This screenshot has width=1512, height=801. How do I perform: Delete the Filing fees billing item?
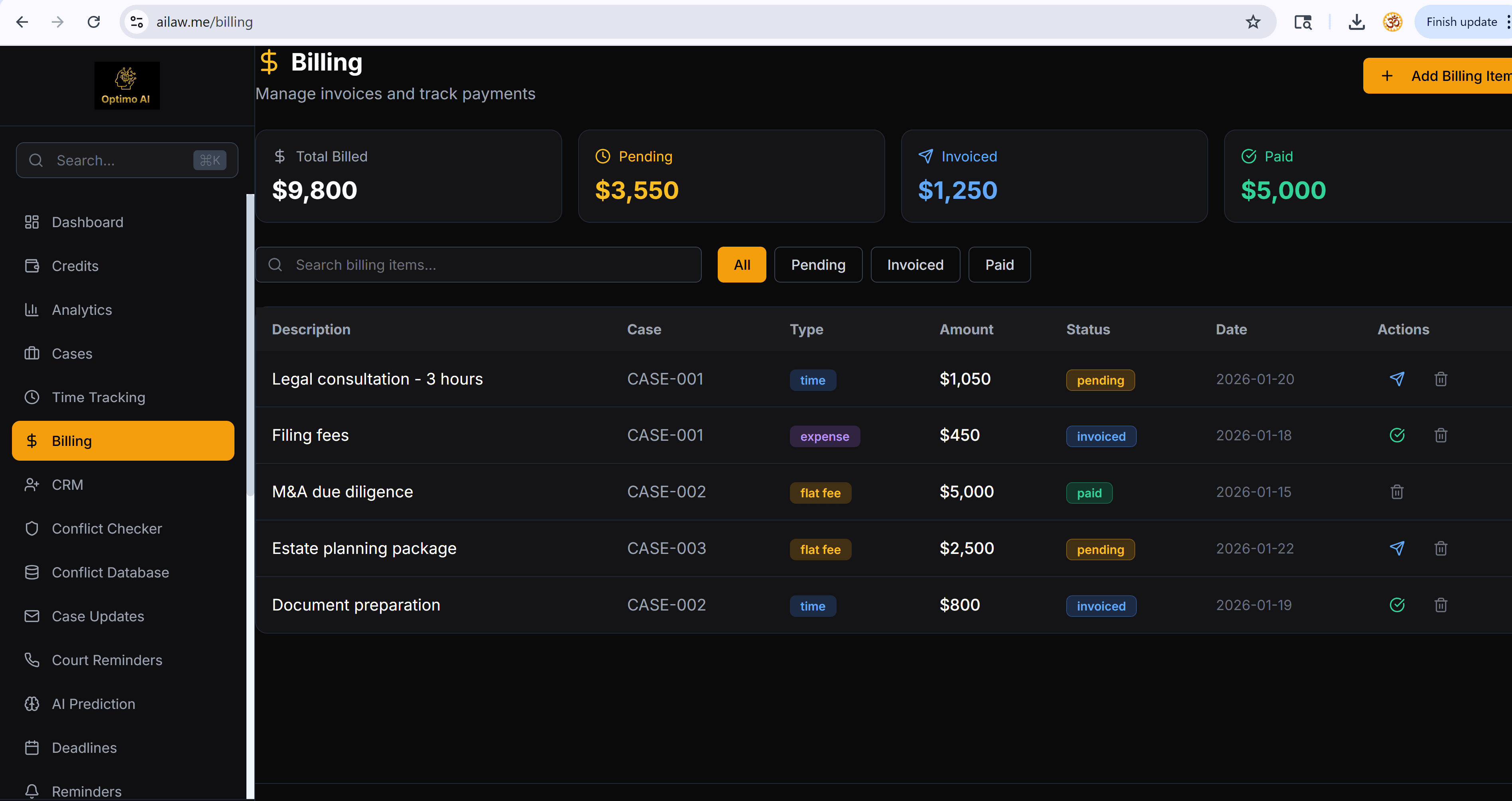[1440, 436]
